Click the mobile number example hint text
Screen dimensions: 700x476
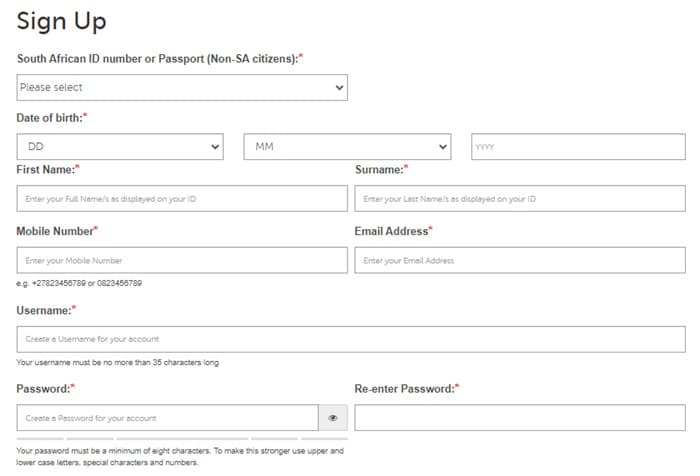point(79,284)
